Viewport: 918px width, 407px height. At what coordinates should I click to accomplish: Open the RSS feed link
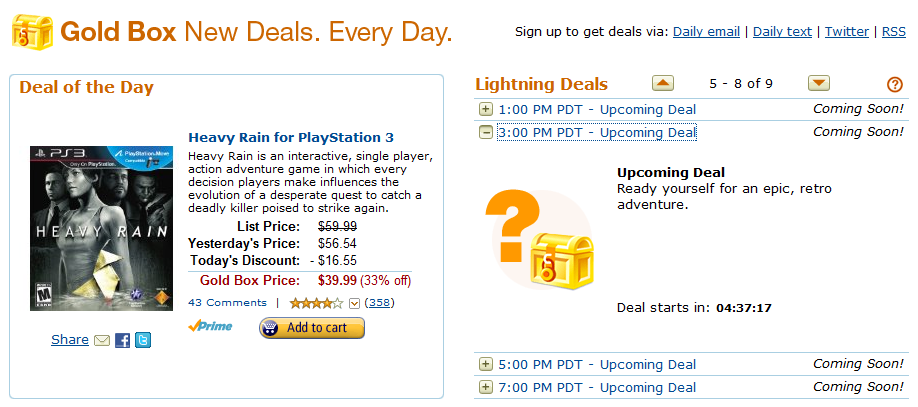(893, 31)
